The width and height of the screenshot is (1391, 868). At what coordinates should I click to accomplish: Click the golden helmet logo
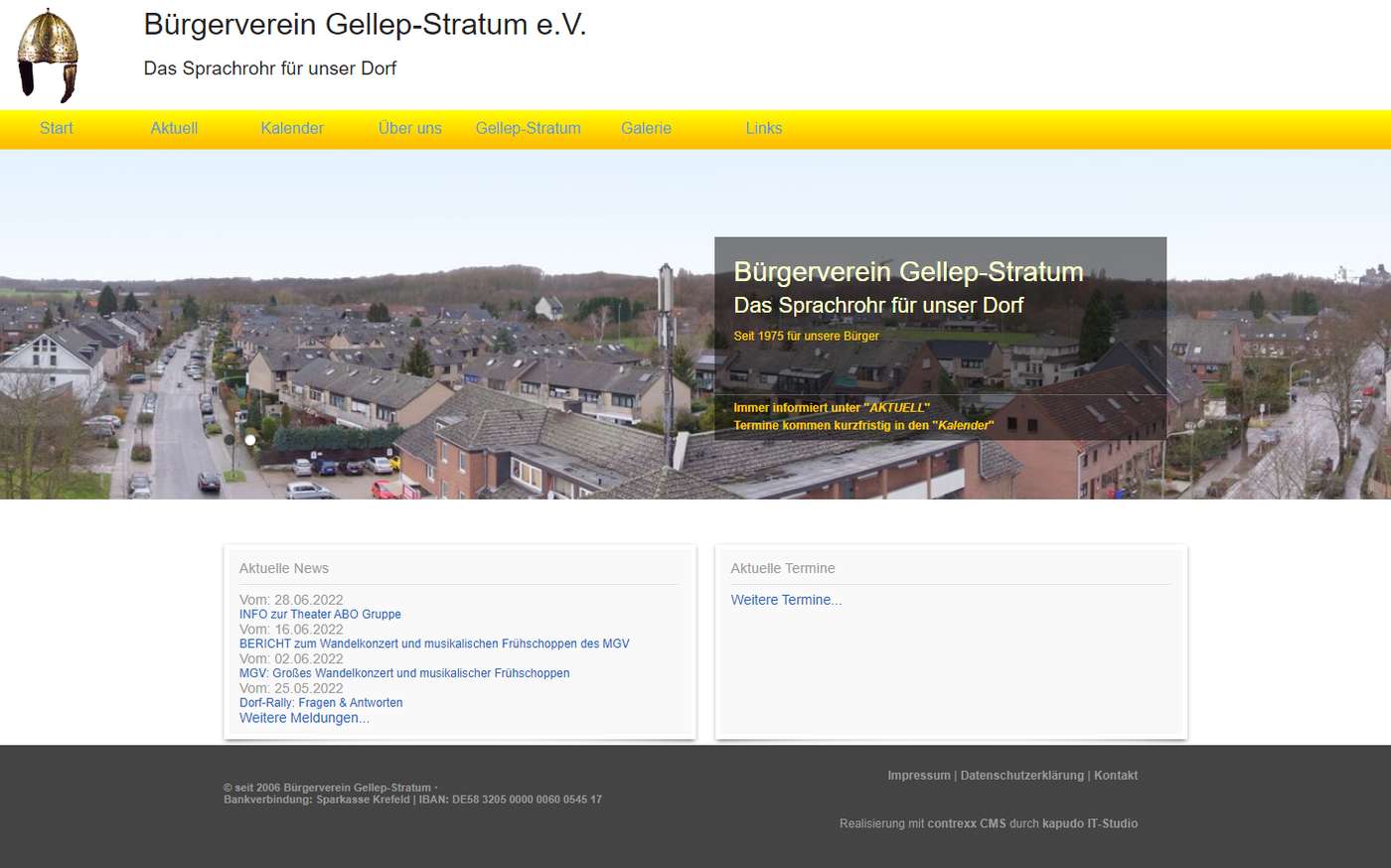tap(47, 55)
